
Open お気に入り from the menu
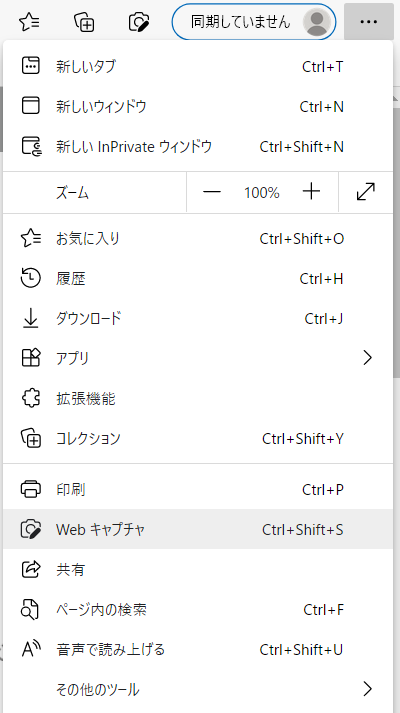(198, 238)
